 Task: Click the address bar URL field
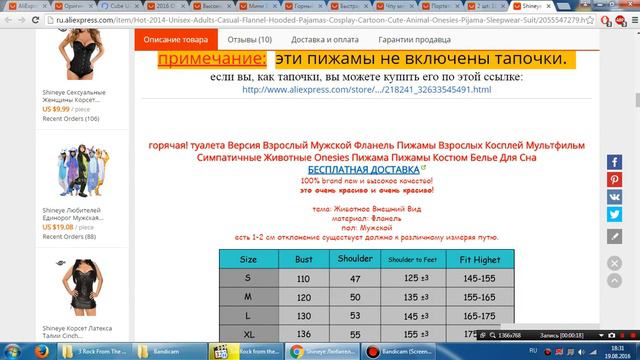click(320, 20)
